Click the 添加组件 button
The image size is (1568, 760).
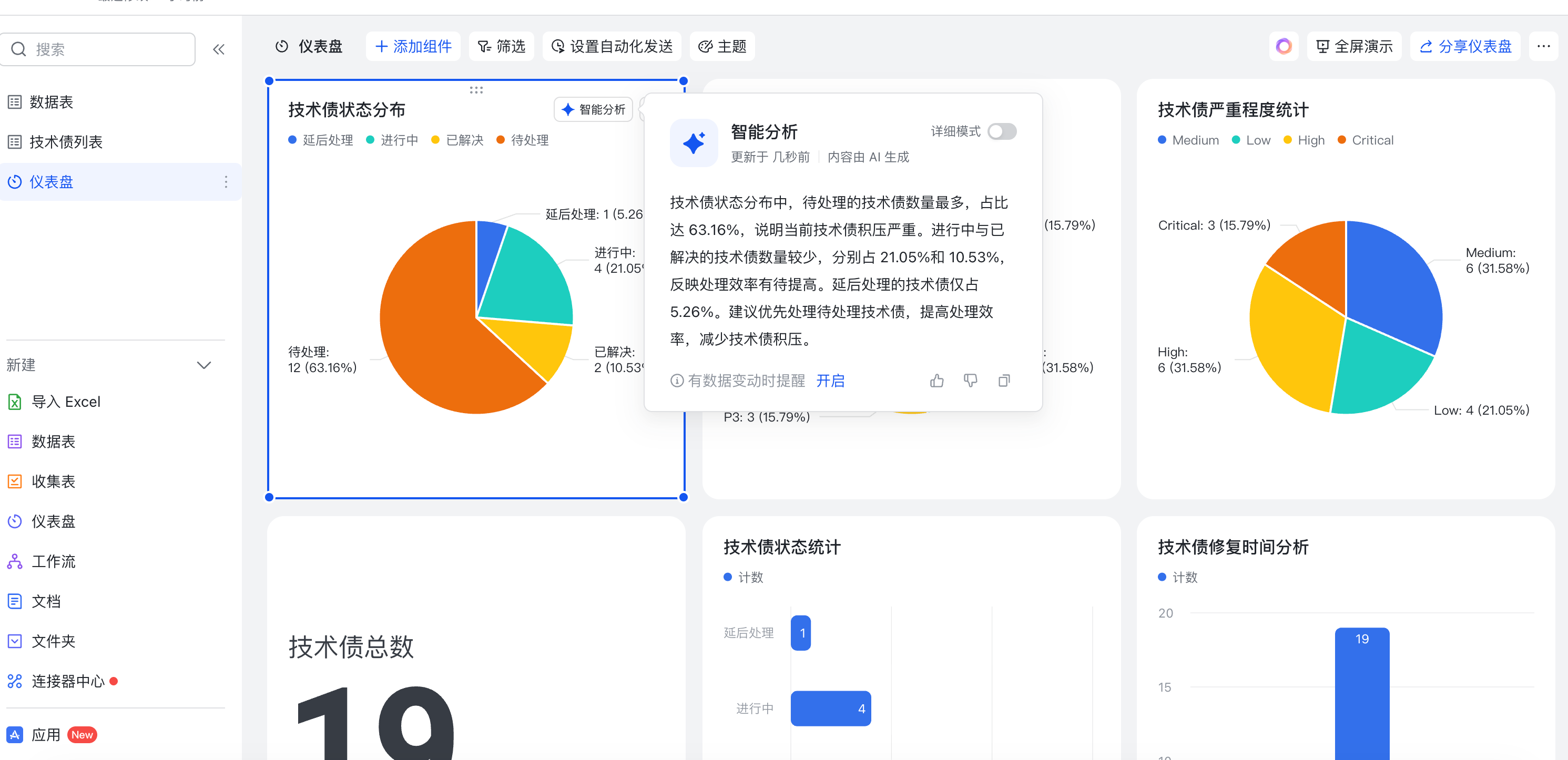coord(413,47)
